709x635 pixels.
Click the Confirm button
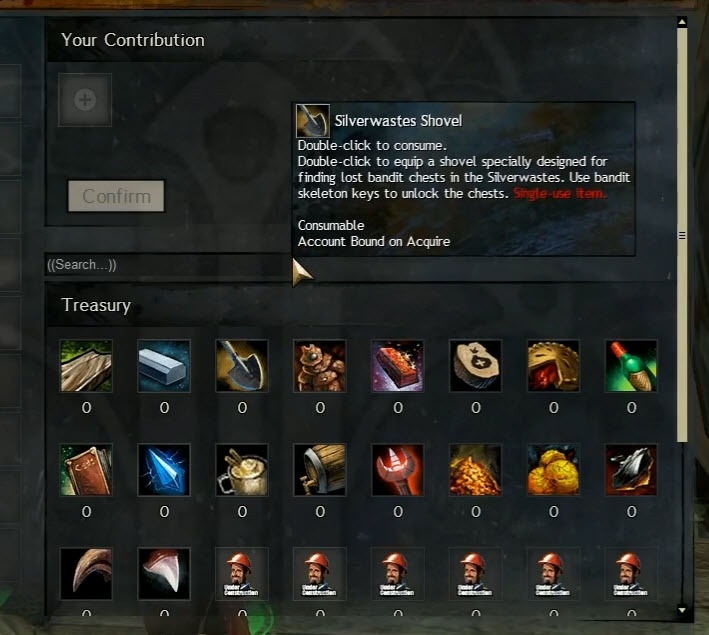coord(116,196)
